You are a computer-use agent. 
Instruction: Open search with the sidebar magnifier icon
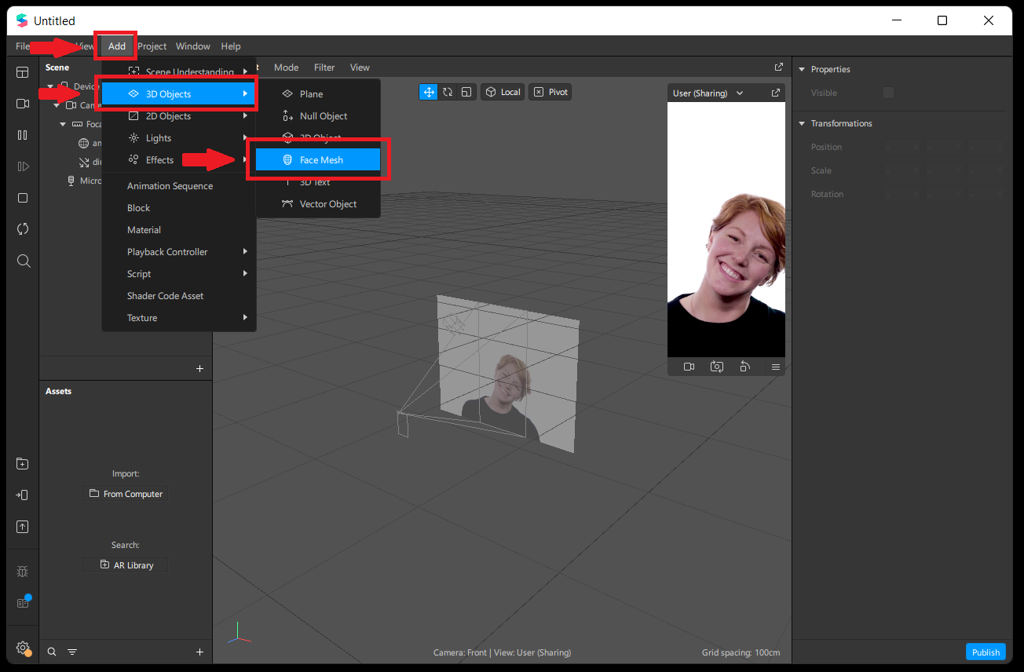(x=24, y=261)
